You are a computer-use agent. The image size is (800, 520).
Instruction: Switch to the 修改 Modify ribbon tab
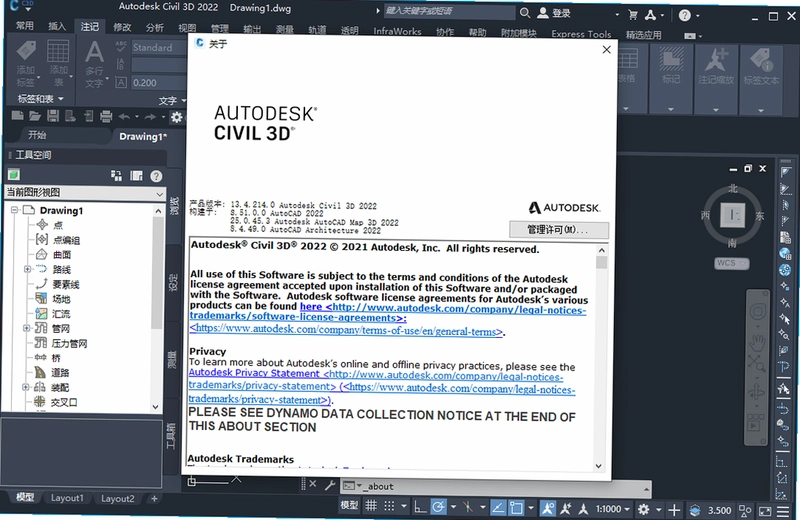click(122, 27)
